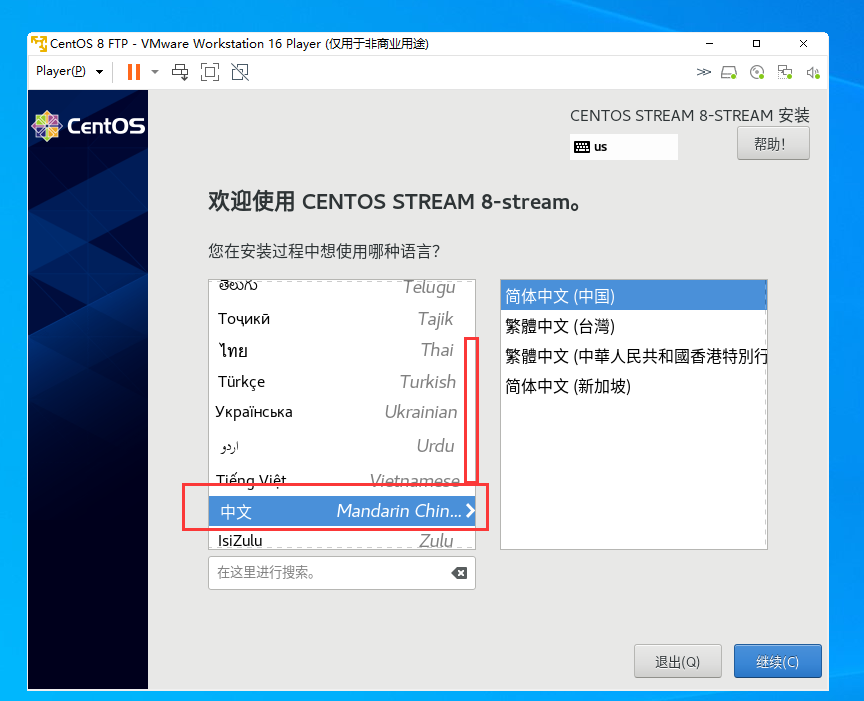Select Telugu in the language list
864x701 pixels.
(x=342, y=287)
